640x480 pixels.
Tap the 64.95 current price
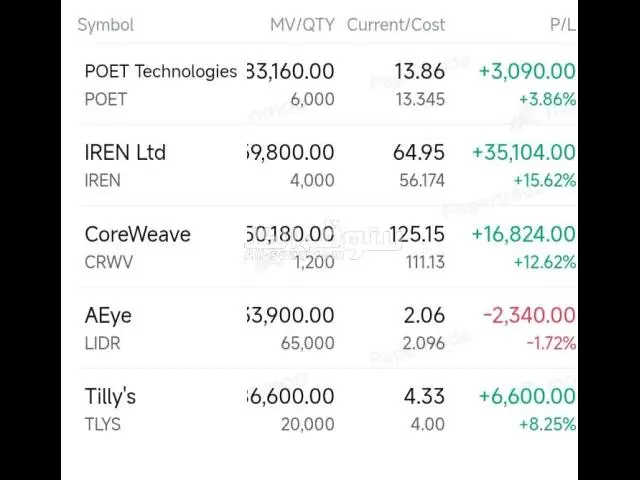pos(419,153)
